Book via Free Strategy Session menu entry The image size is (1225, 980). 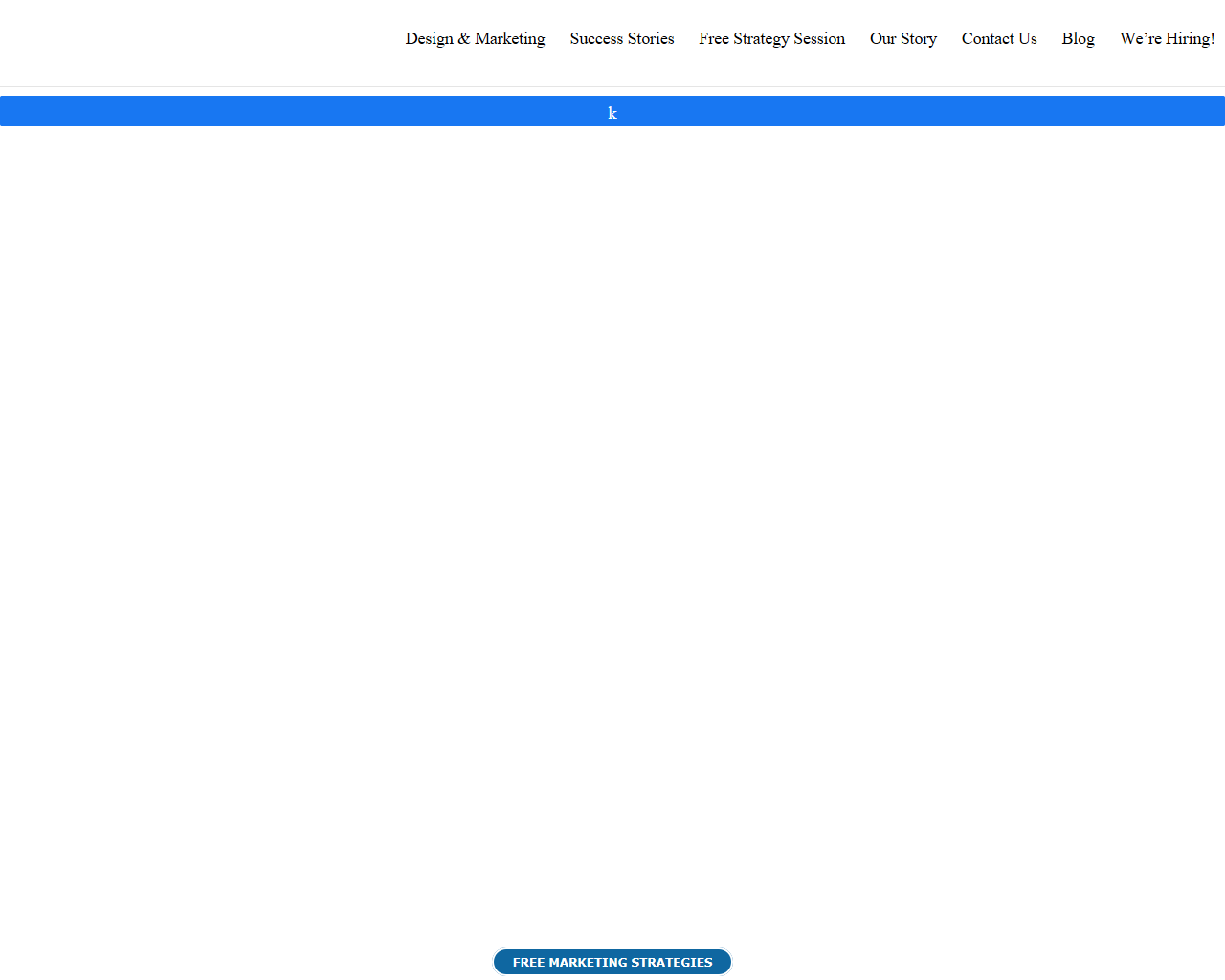771,38
